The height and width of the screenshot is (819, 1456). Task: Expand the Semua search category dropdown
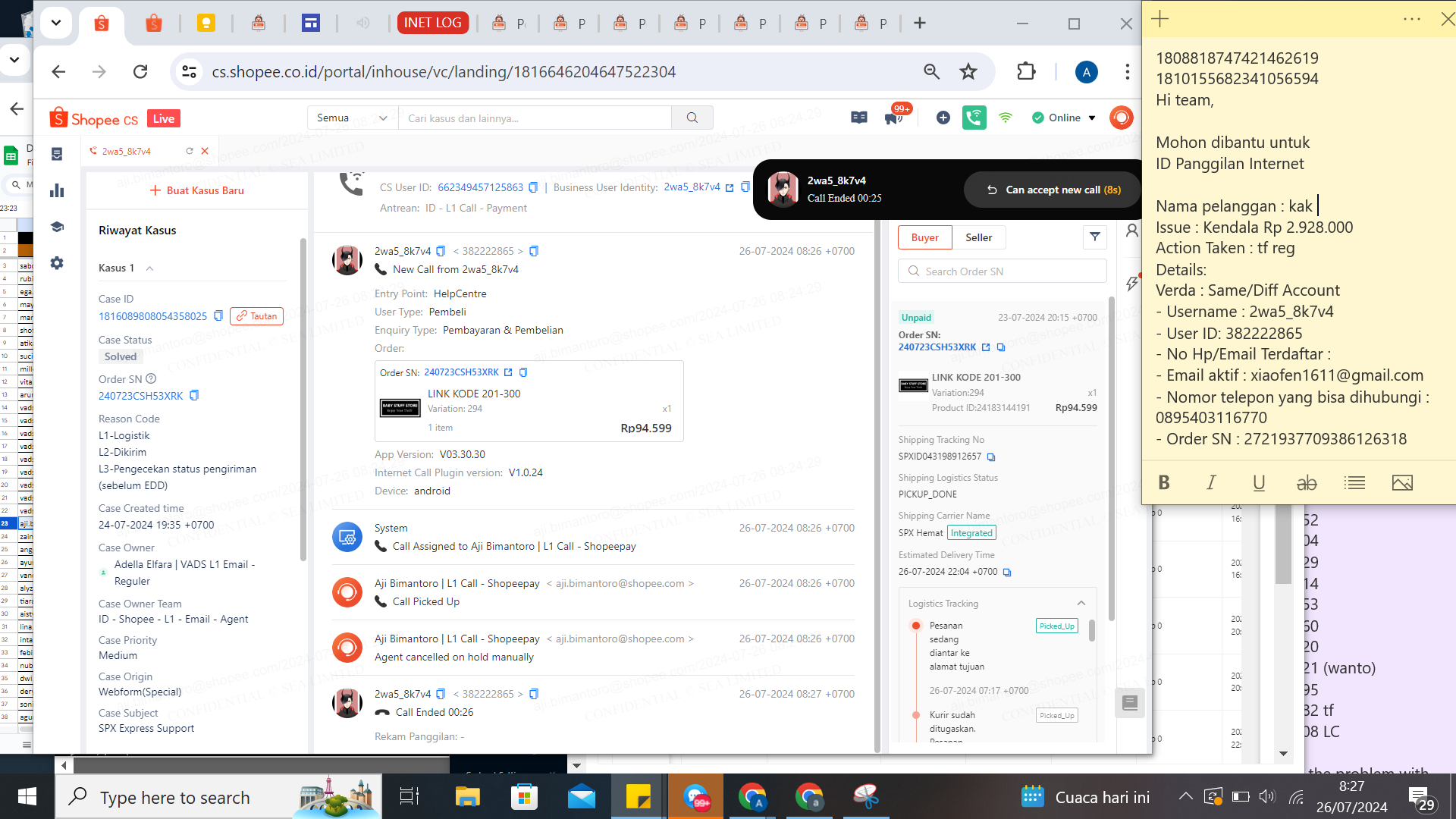coord(352,118)
